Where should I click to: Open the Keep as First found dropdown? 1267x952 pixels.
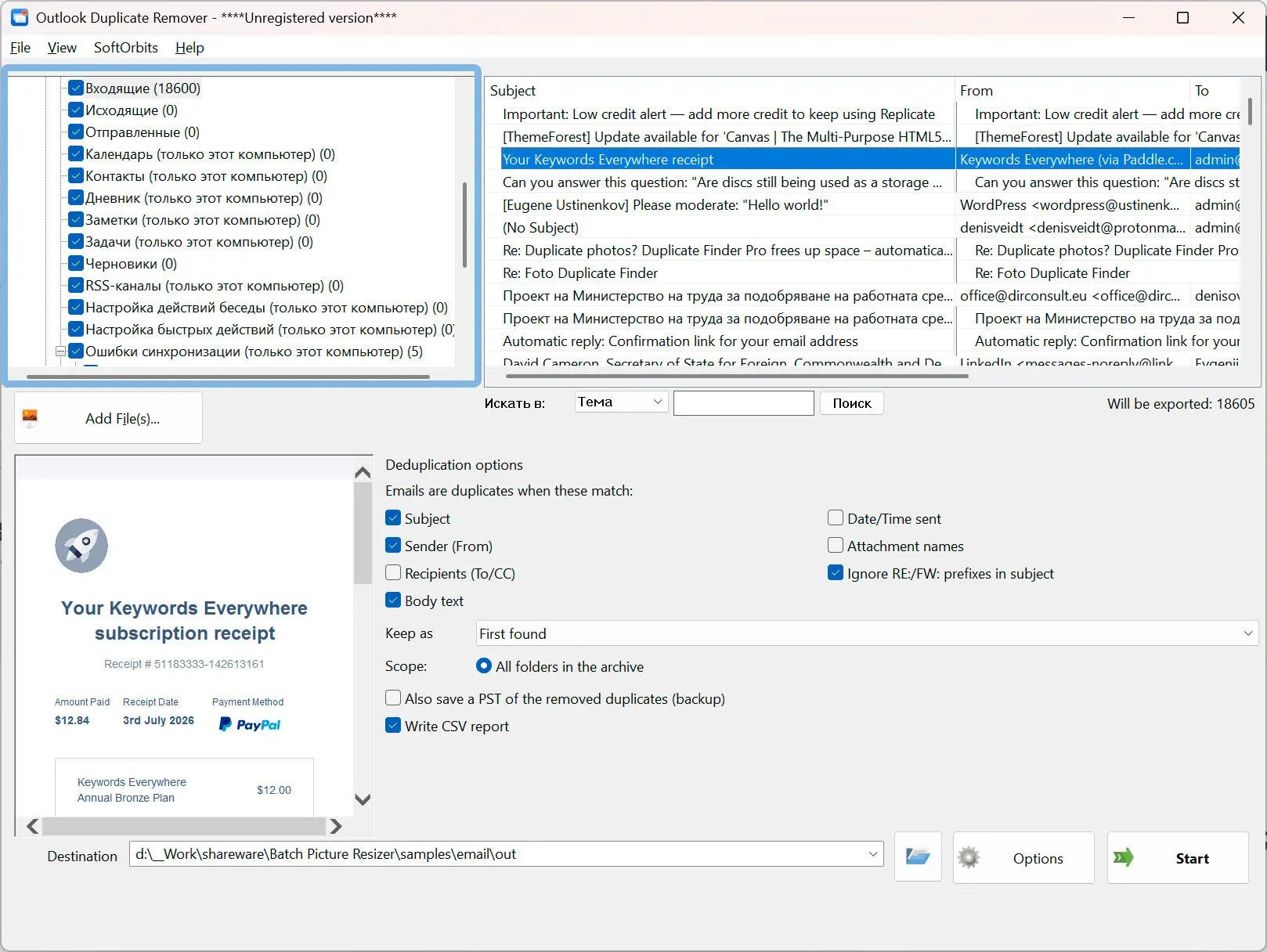pyautogui.click(x=867, y=633)
